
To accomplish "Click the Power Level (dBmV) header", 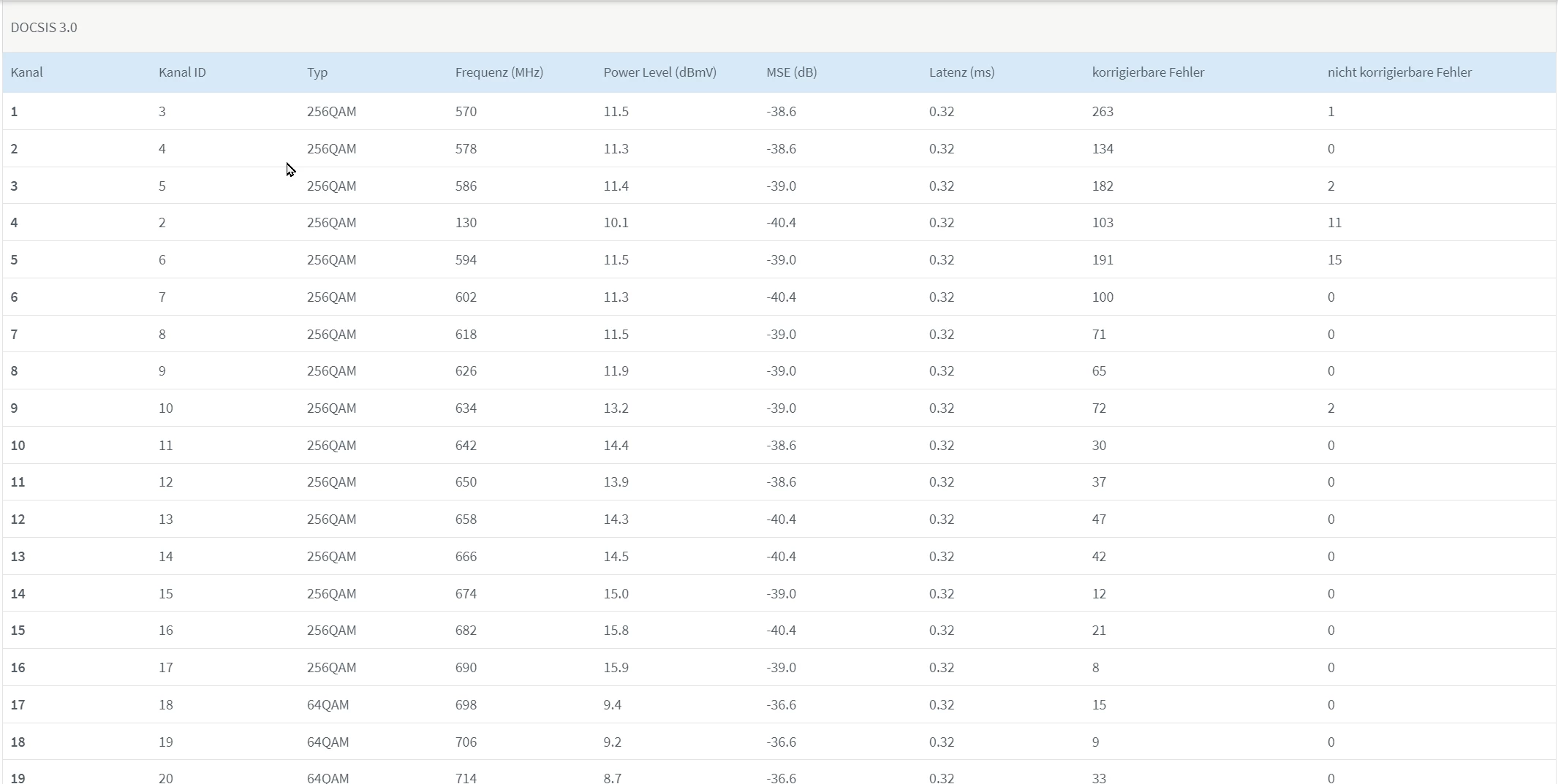I will click(659, 72).
